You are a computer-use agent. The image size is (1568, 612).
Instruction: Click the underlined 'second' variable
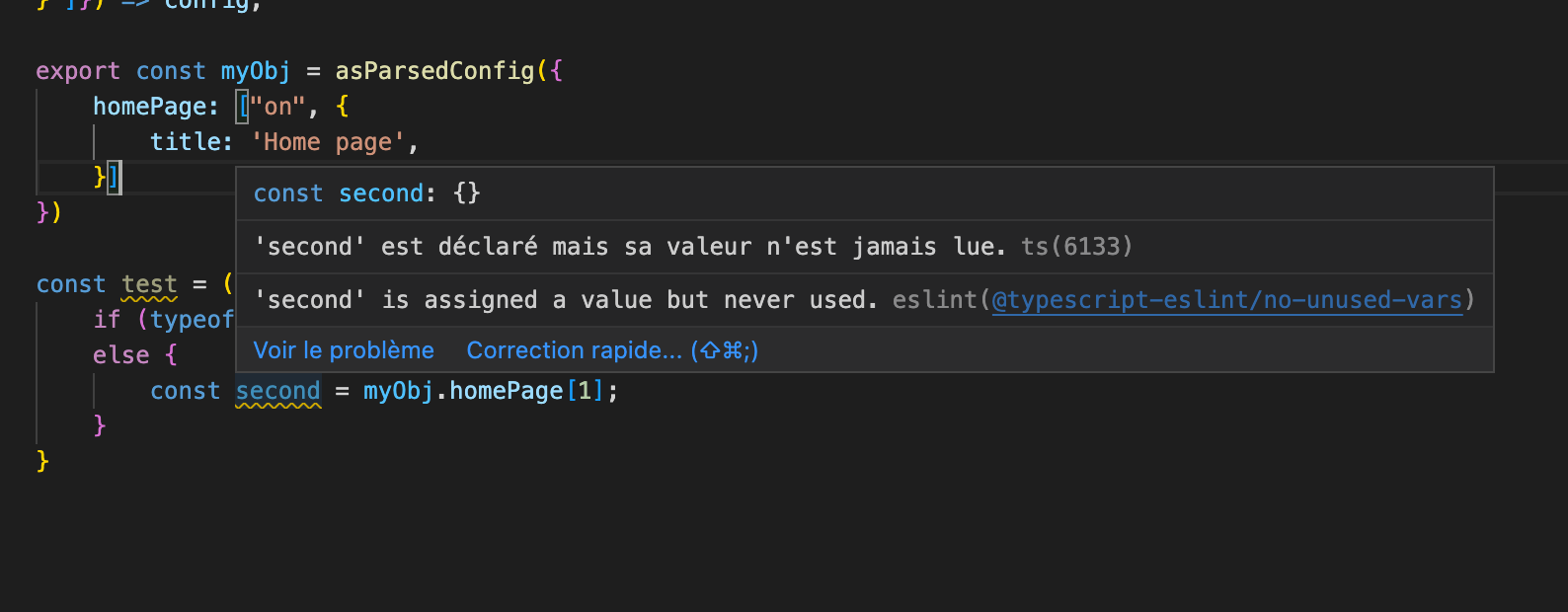click(x=278, y=391)
